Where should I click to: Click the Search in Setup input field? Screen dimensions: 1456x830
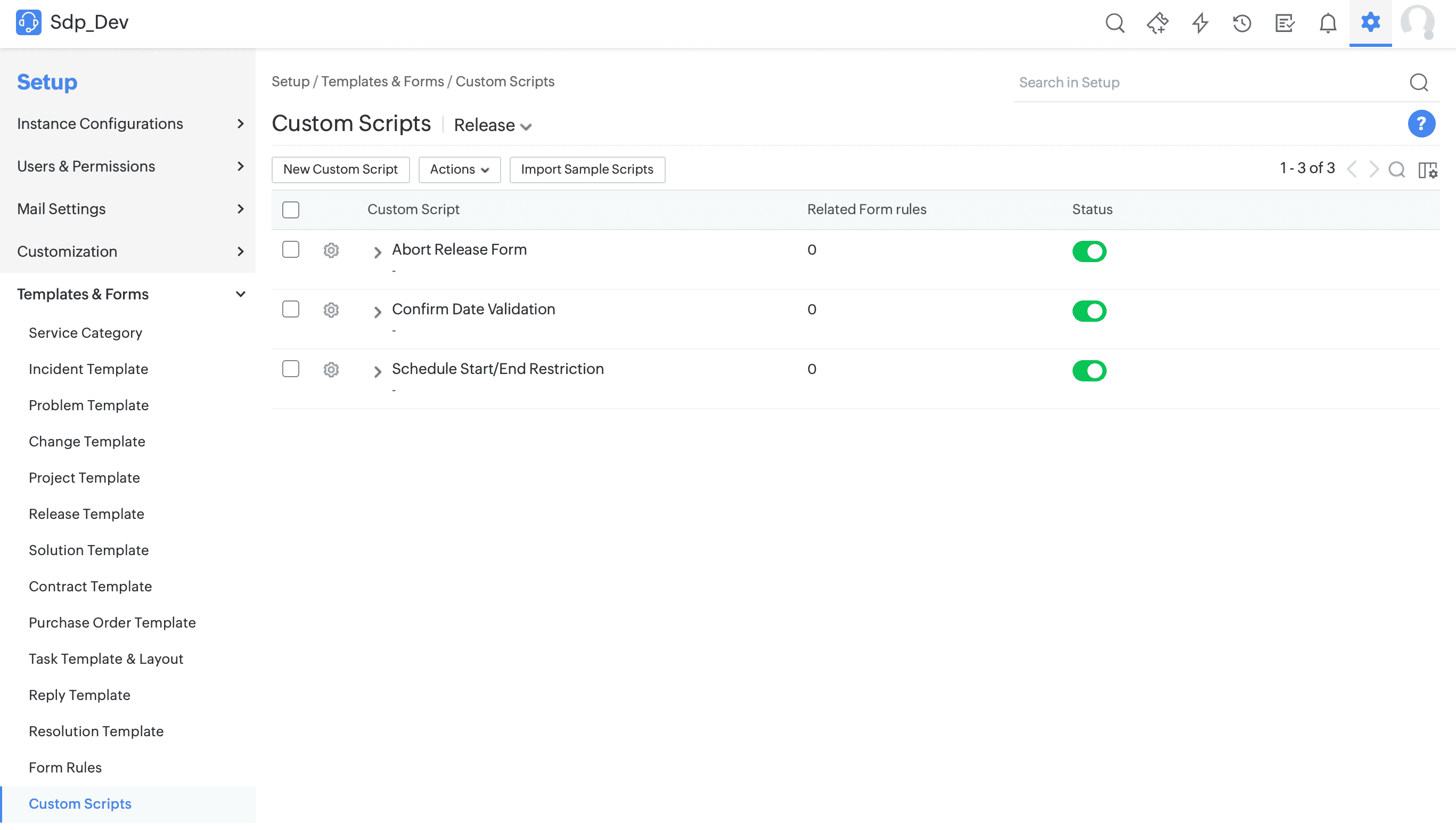(x=1208, y=83)
